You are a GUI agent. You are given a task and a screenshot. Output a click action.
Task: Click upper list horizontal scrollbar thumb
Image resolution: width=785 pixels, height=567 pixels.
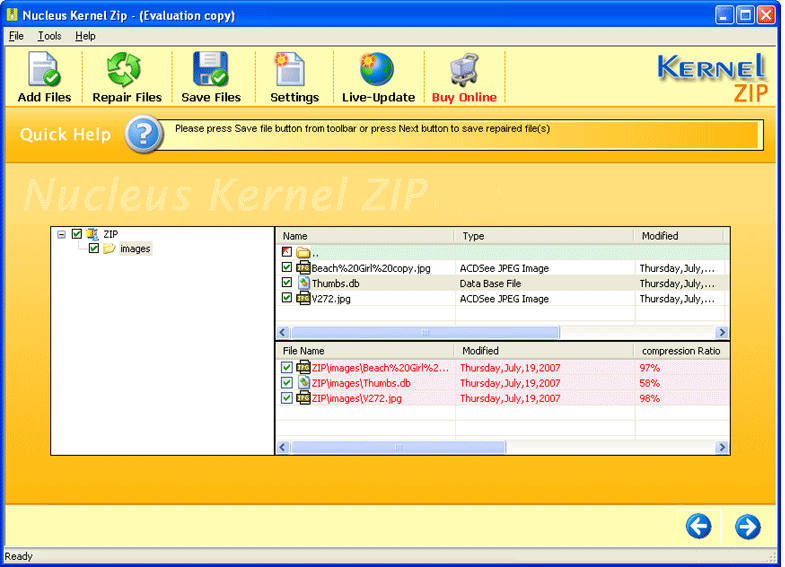[x=425, y=332]
